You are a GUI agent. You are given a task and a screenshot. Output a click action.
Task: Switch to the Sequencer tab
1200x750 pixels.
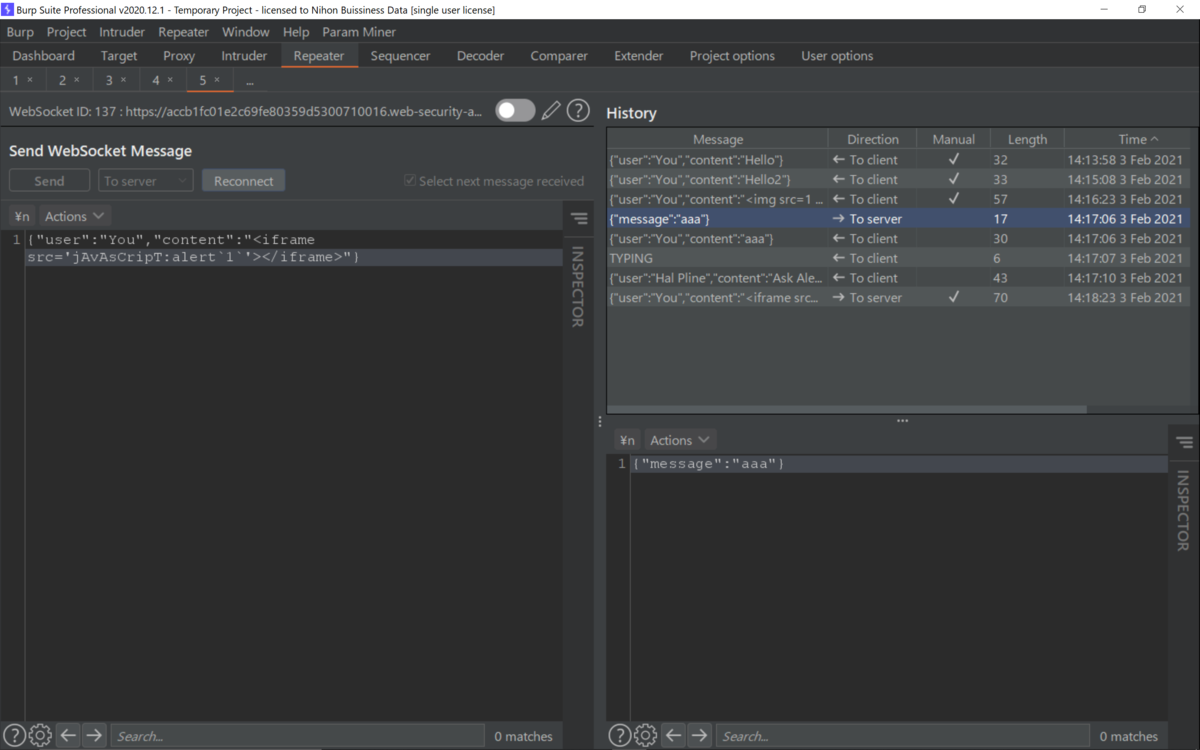click(x=400, y=56)
